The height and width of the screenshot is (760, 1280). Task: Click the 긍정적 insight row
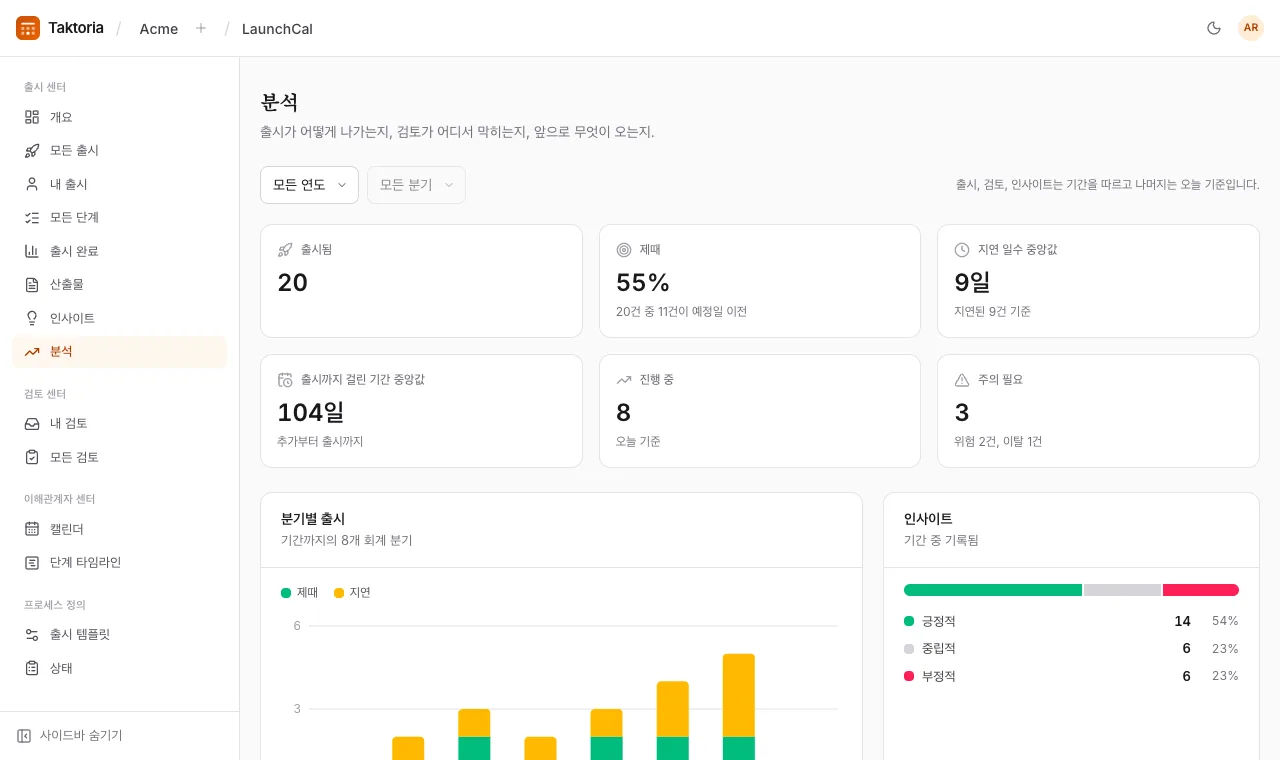[x=1071, y=621]
